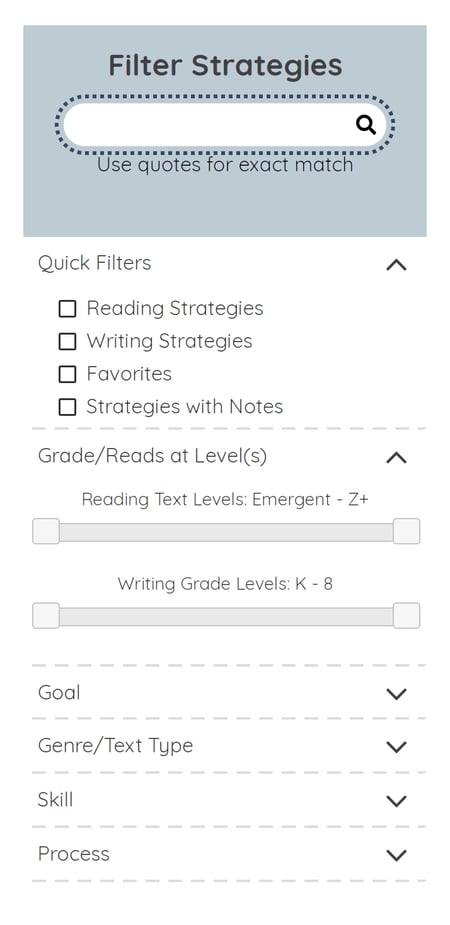Collapse the Grade/Reads at Level(s) chevron
The height and width of the screenshot is (925, 450).
396,457
